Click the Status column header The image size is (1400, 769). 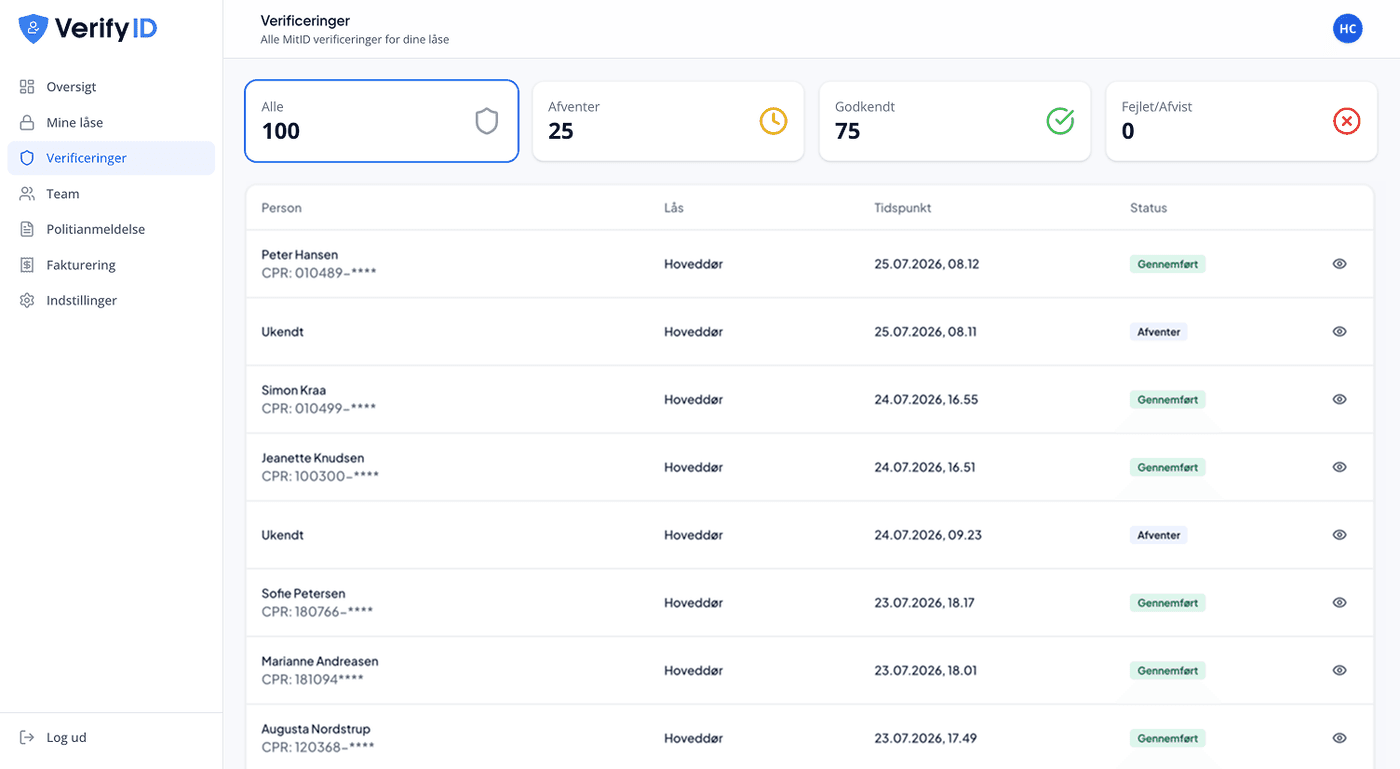tap(1148, 208)
